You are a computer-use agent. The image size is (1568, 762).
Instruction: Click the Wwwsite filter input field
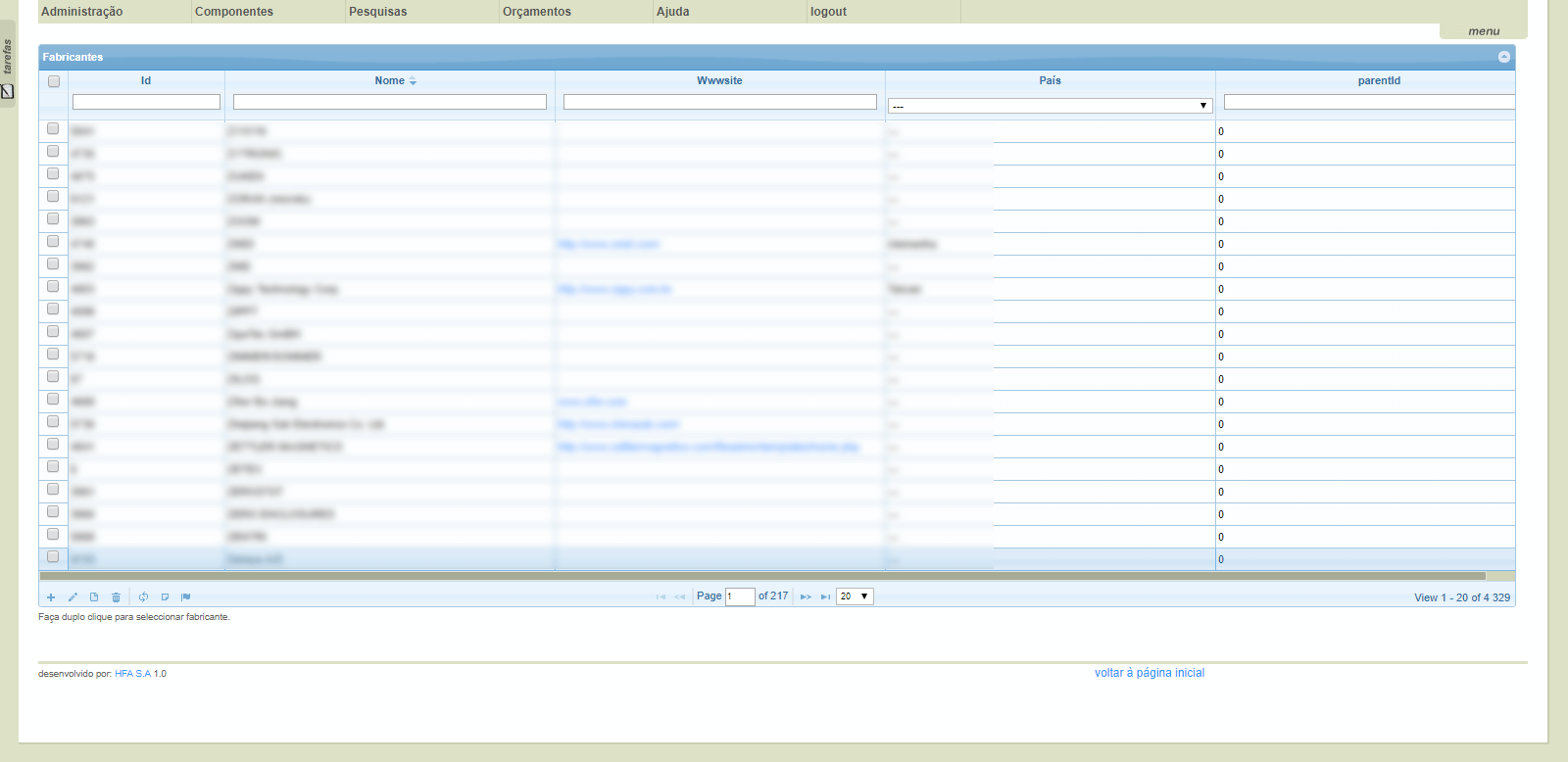tap(720, 102)
